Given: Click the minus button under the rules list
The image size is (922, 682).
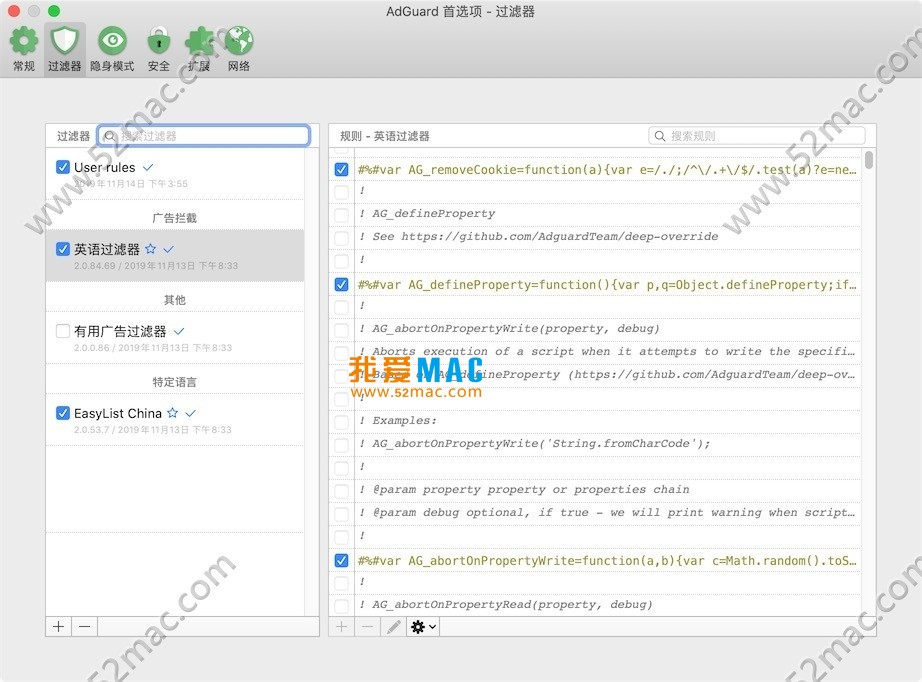Looking at the screenshot, I should [368, 627].
